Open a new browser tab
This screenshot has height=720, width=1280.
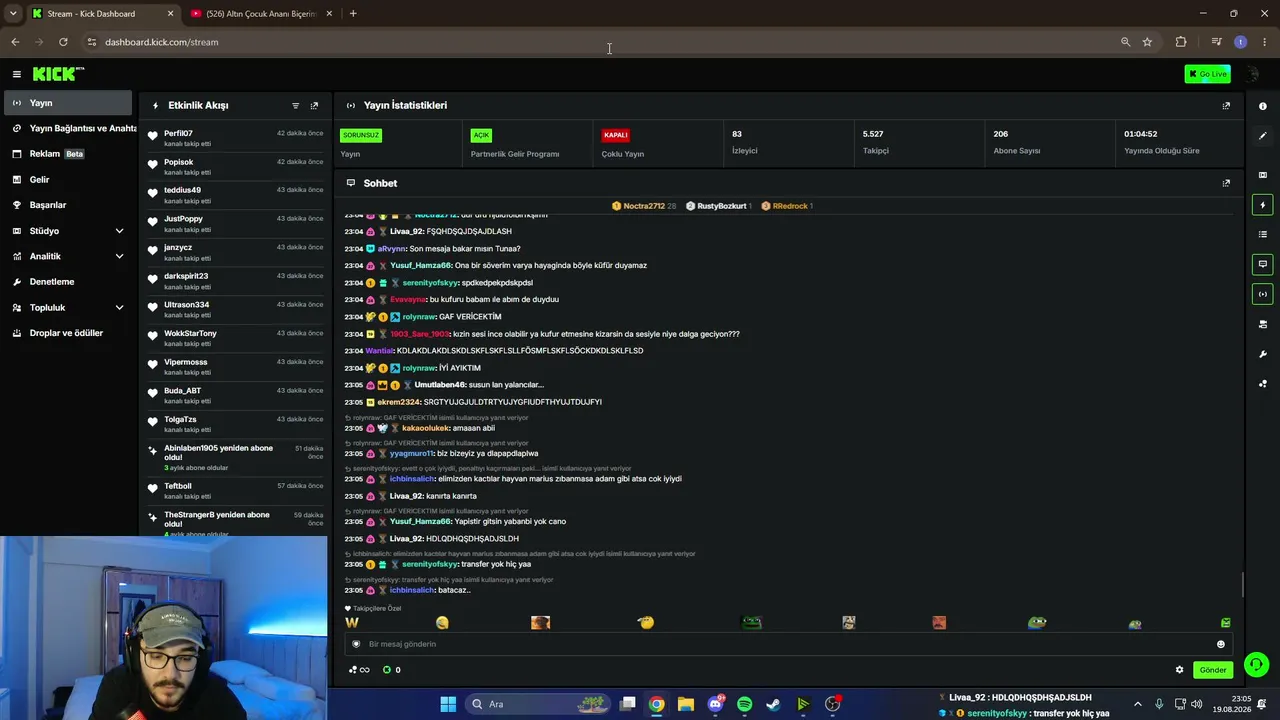click(x=353, y=14)
